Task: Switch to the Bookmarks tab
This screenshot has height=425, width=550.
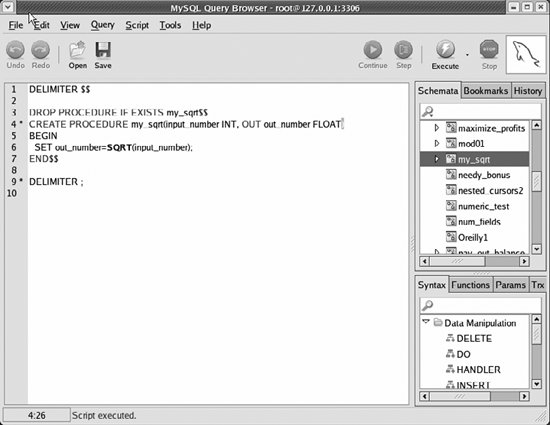Action: [486, 91]
